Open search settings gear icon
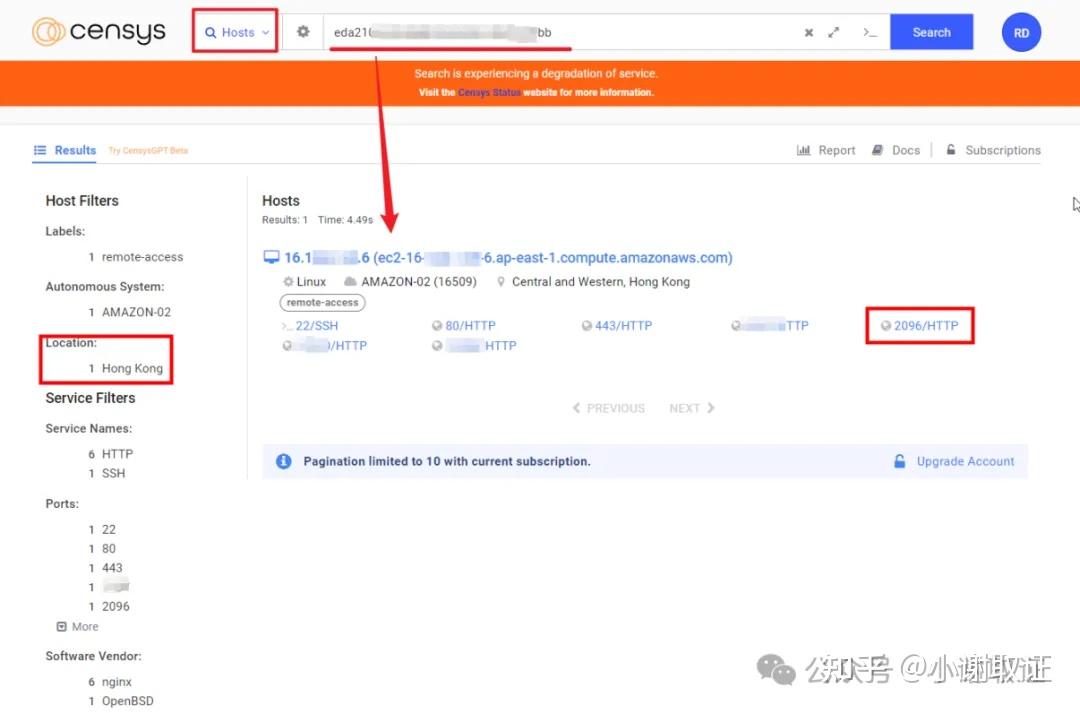1080x713 pixels. pos(303,32)
